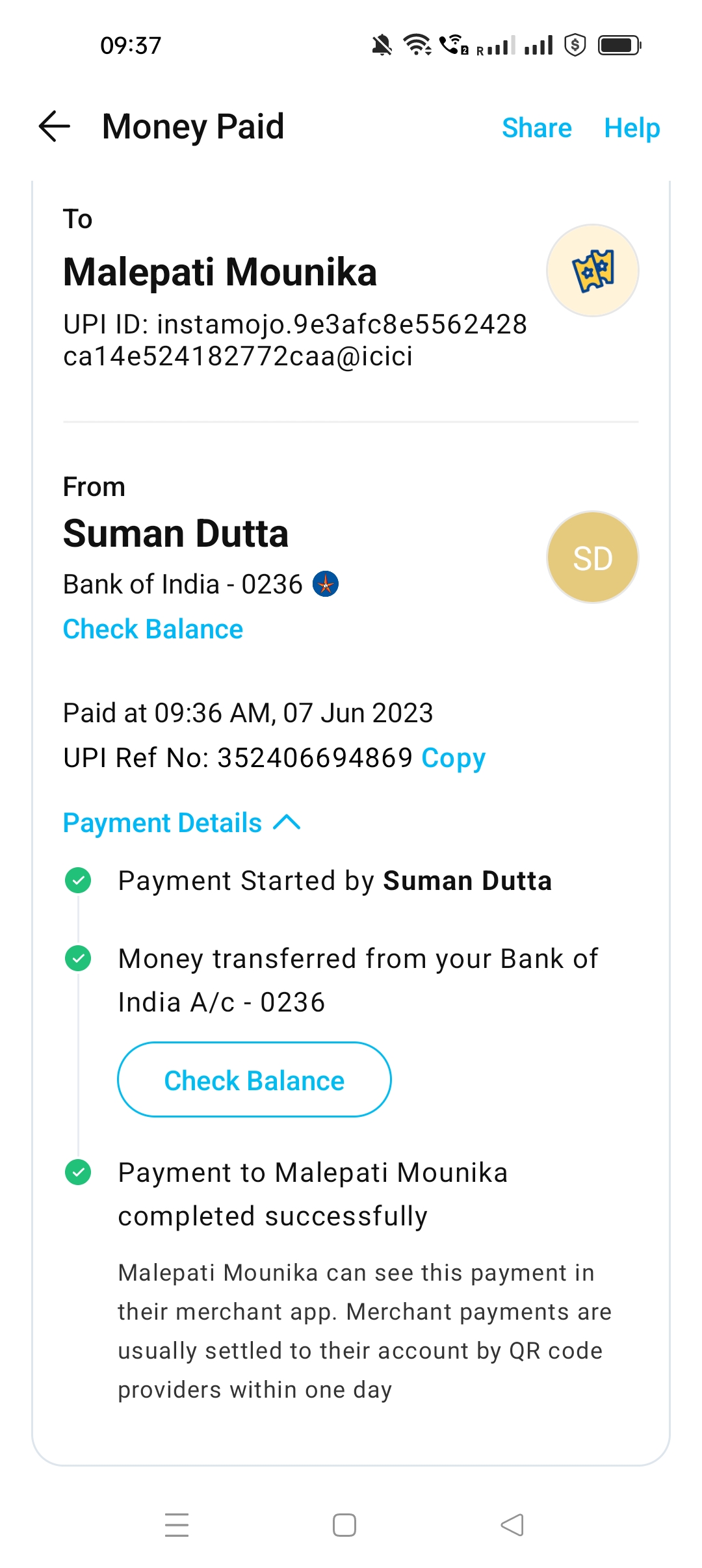This screenshot has width=702, height=1568.
Task: Tap the recipient name Malepati Mounika
Action: point(220,272)
